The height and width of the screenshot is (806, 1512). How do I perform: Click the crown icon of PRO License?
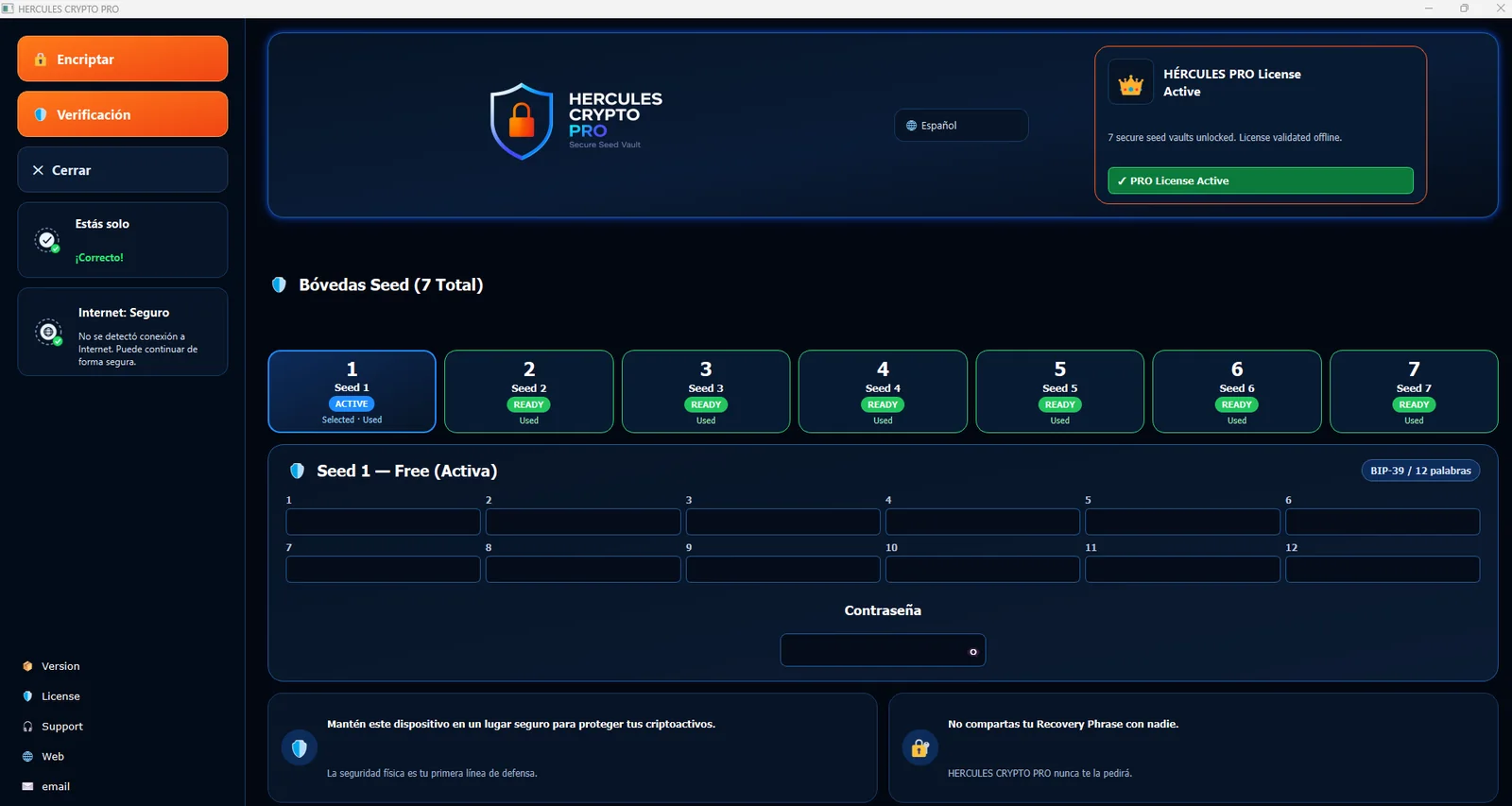click(1131, 83)
